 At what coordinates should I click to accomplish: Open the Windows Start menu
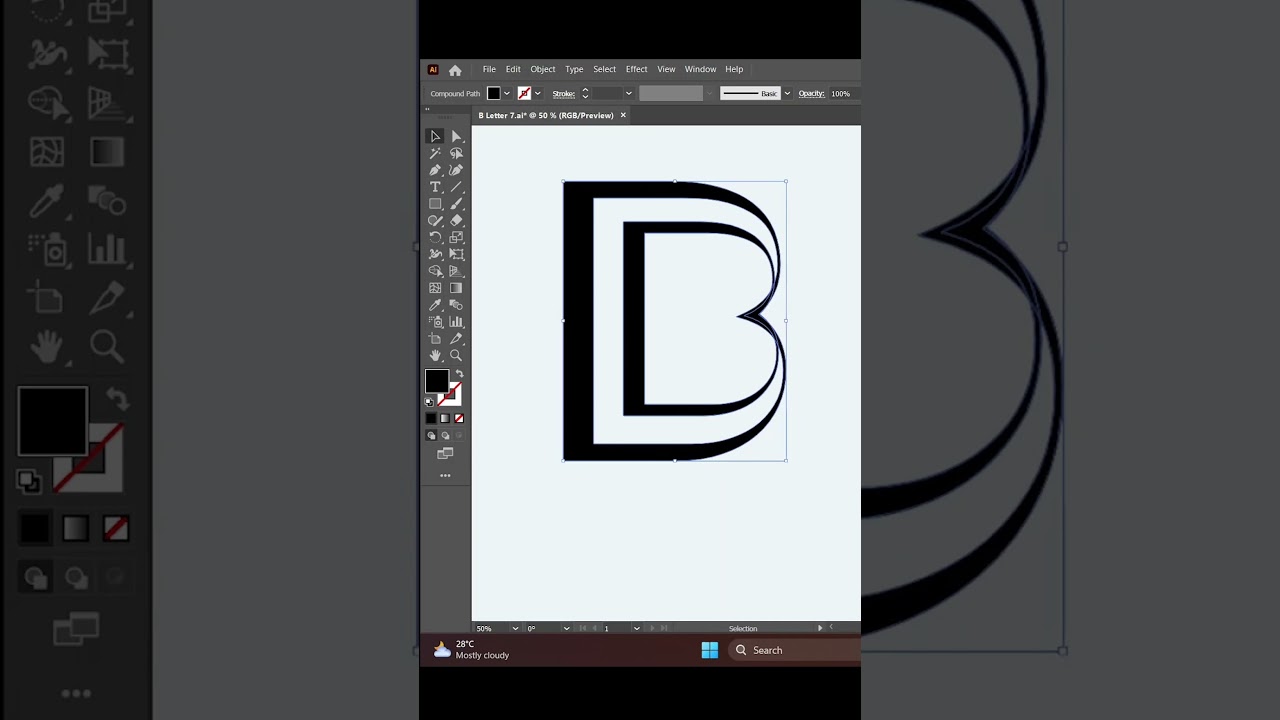pyautogui.click(x=709, y=650)
